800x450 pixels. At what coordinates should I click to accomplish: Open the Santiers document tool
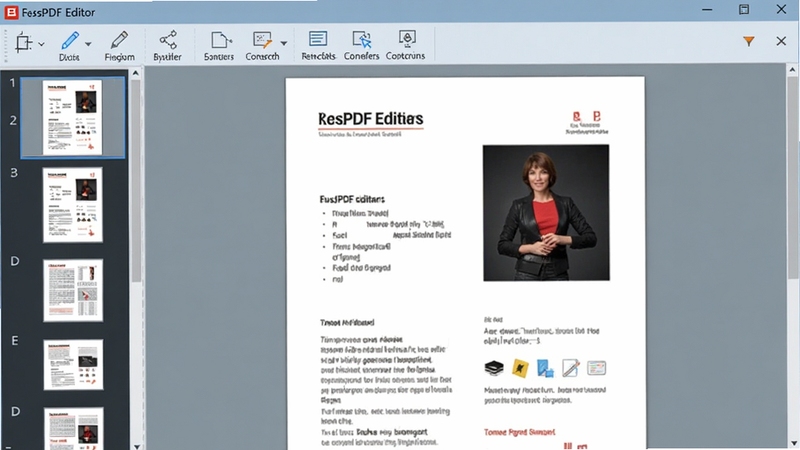tap(220, 40)
